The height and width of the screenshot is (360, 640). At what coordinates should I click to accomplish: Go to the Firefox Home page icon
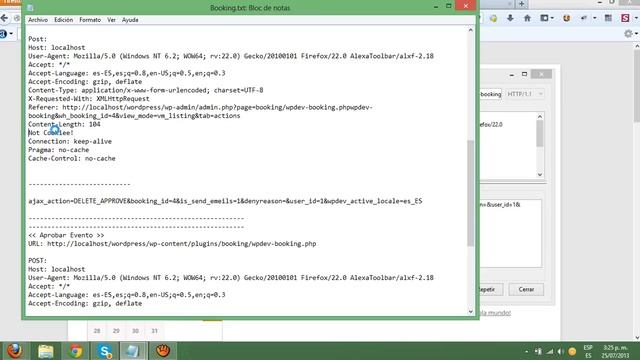click(527, 18)
